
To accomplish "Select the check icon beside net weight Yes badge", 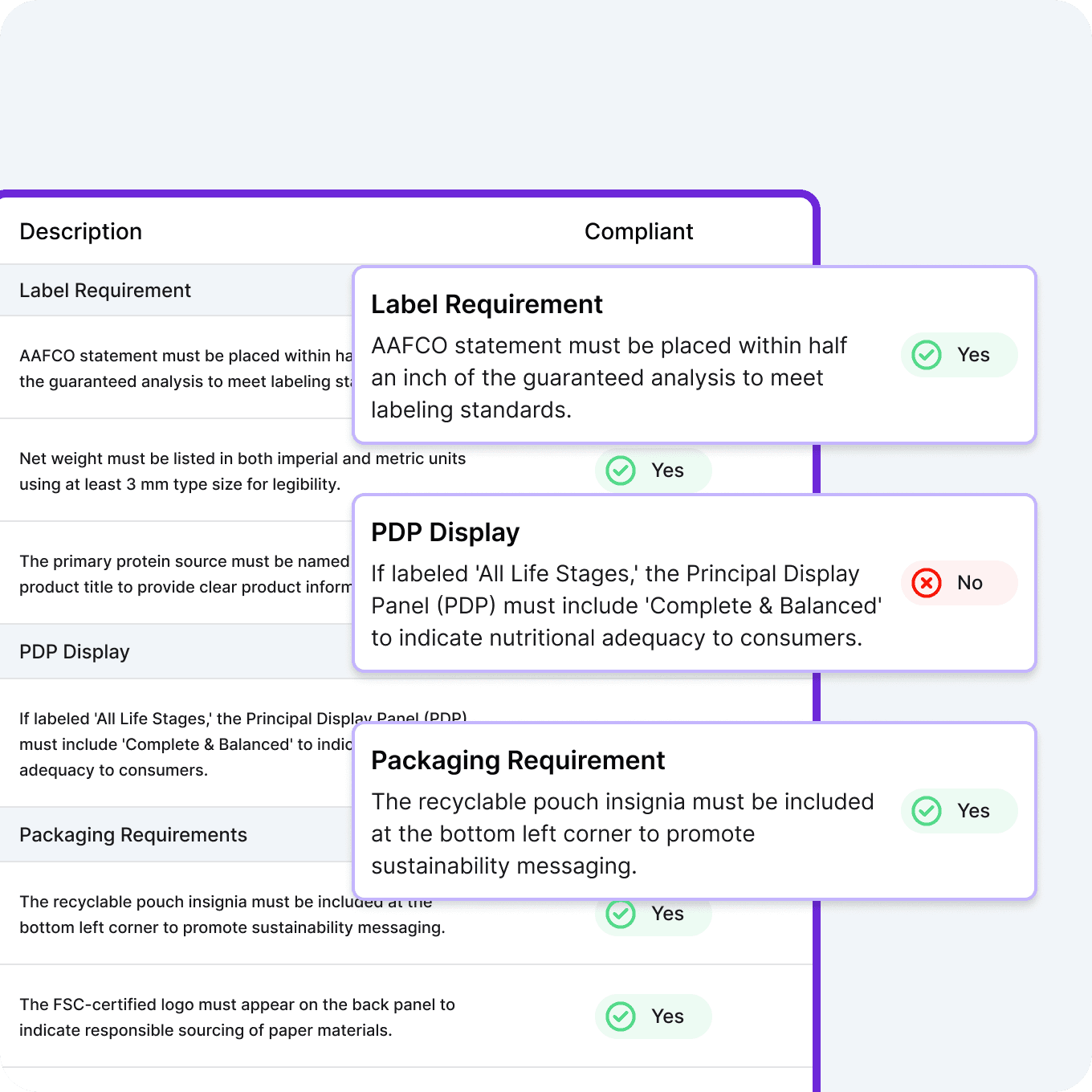I will pyautogui.click(x=620, y=471).
